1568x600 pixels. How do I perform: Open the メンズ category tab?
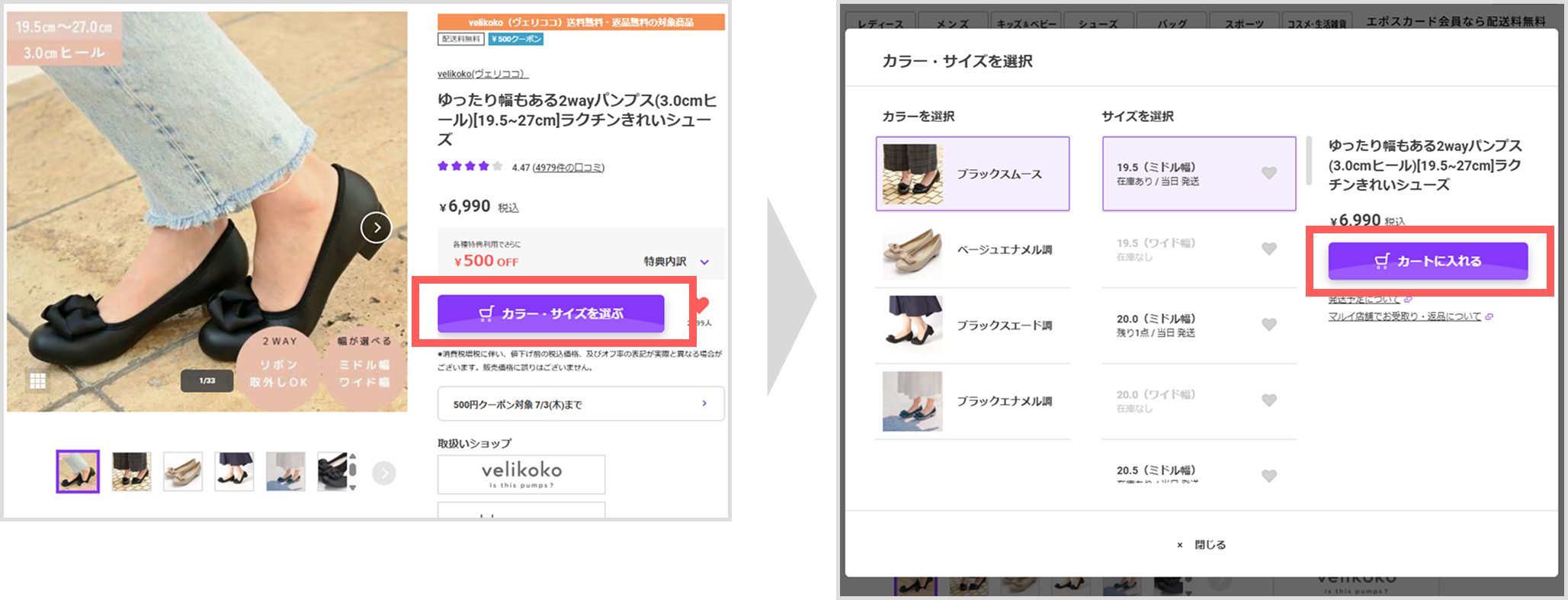pos(953,21)
